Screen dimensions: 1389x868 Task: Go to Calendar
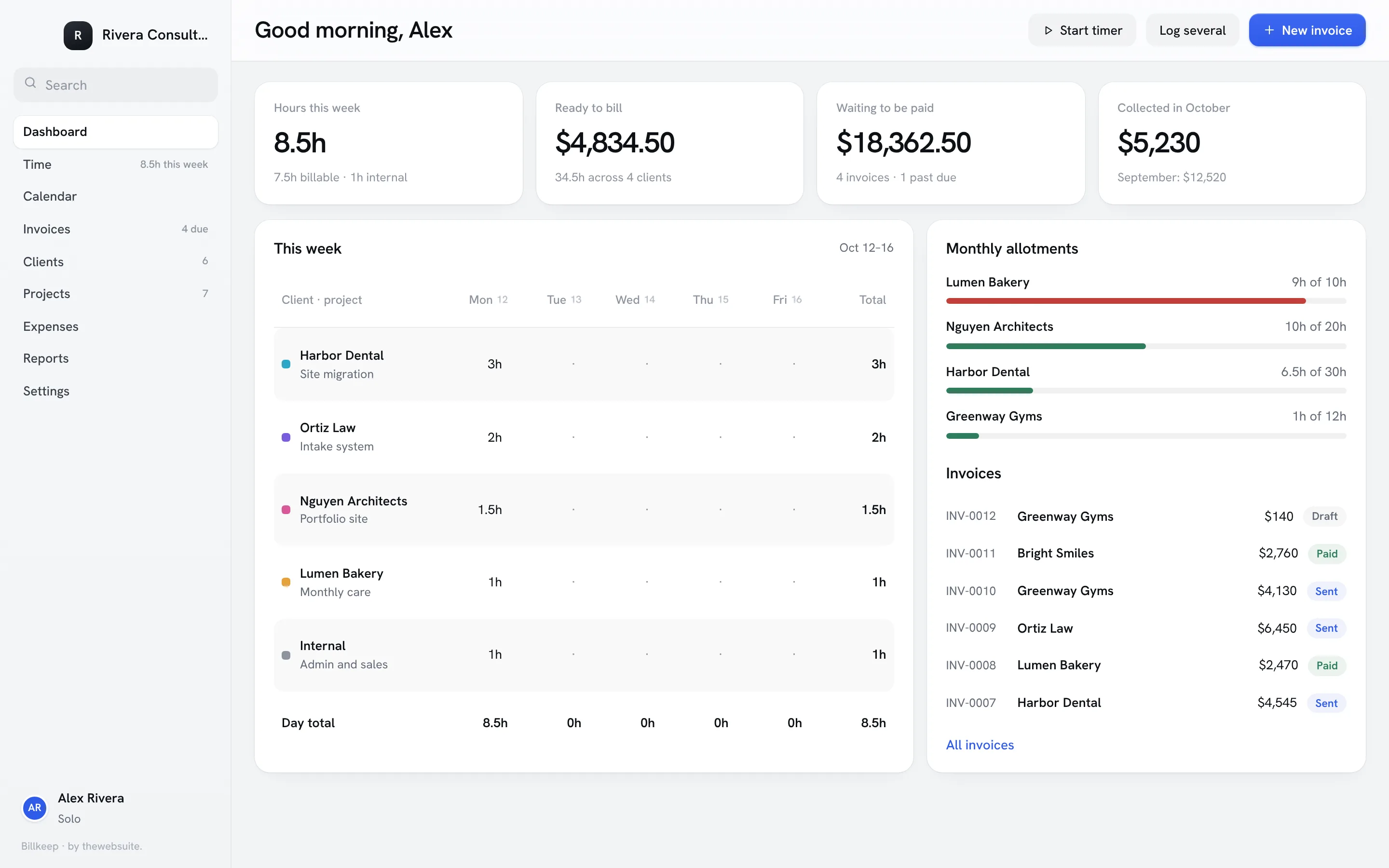click(115, 196)
